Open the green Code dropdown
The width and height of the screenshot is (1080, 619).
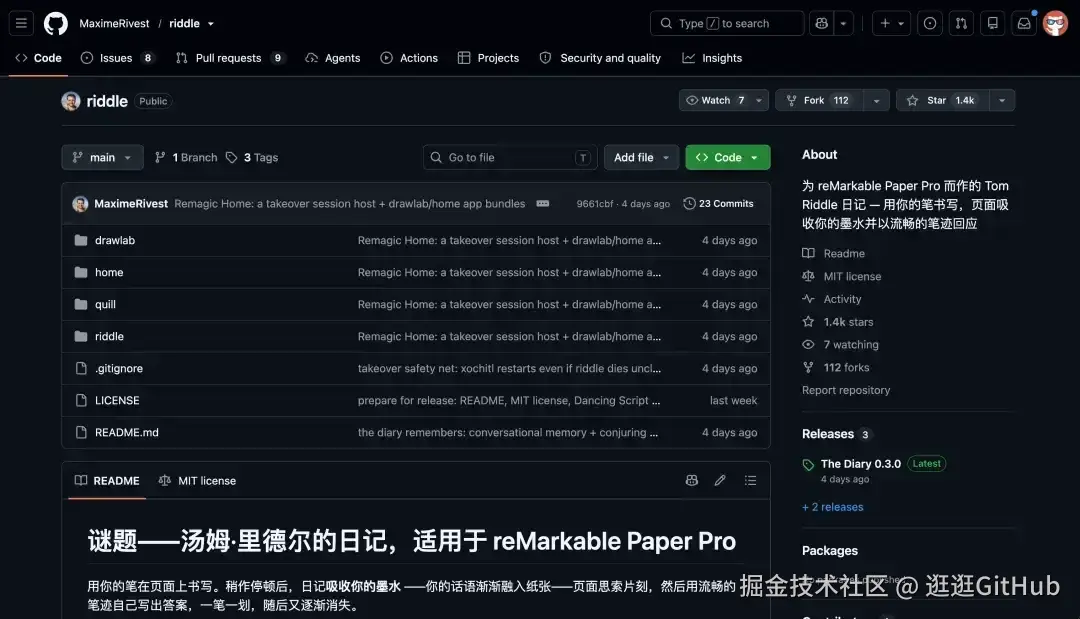pyautogui.click(x=727, y=158)
